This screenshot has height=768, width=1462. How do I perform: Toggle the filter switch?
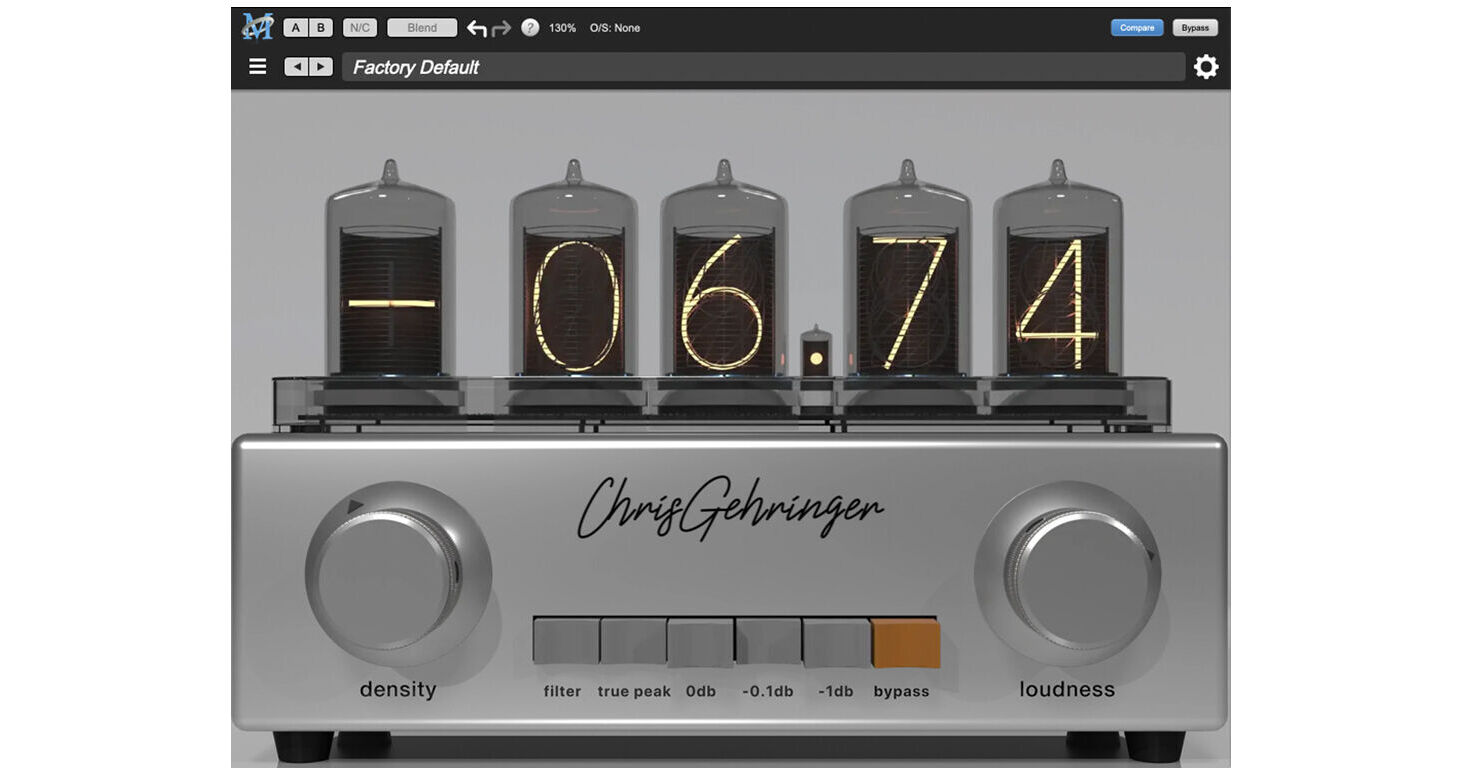566,641
